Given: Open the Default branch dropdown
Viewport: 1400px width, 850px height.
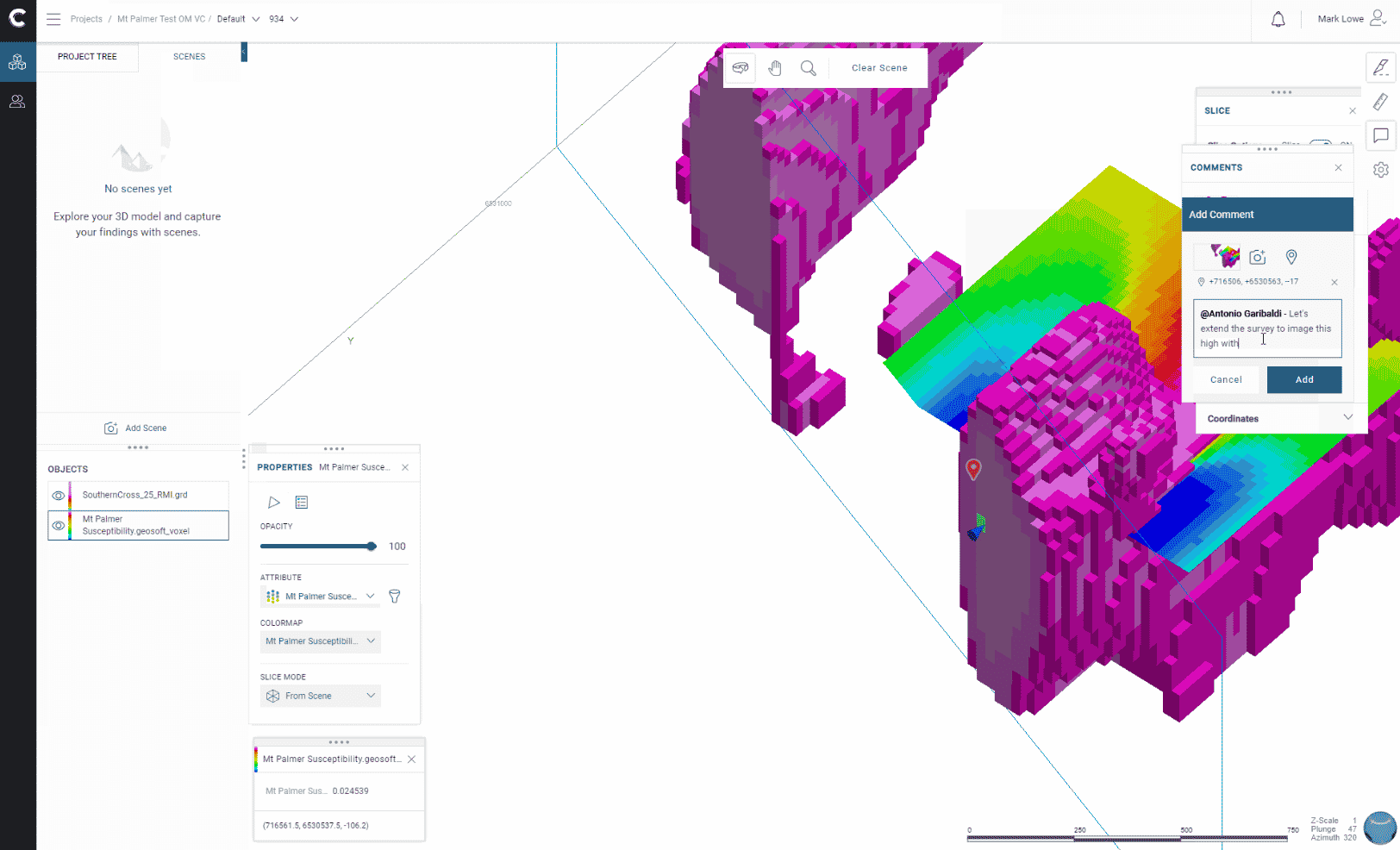Looking at the screenshot, I should [238, 19].
